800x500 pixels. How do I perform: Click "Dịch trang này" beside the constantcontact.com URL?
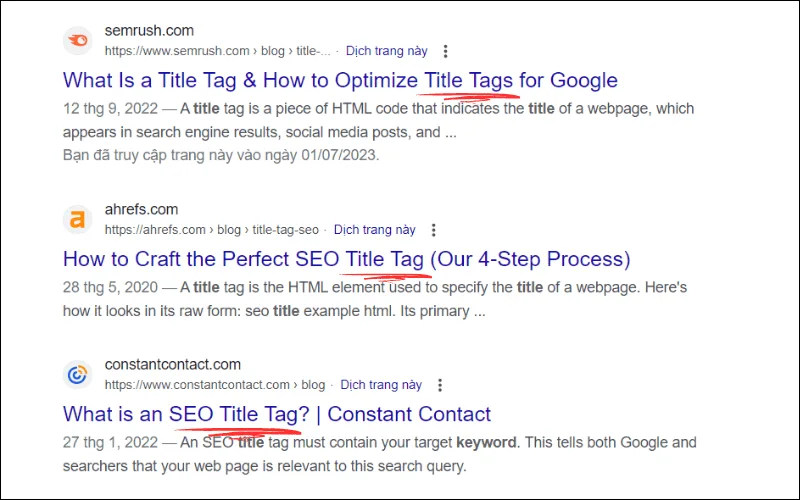pos(381,385)
